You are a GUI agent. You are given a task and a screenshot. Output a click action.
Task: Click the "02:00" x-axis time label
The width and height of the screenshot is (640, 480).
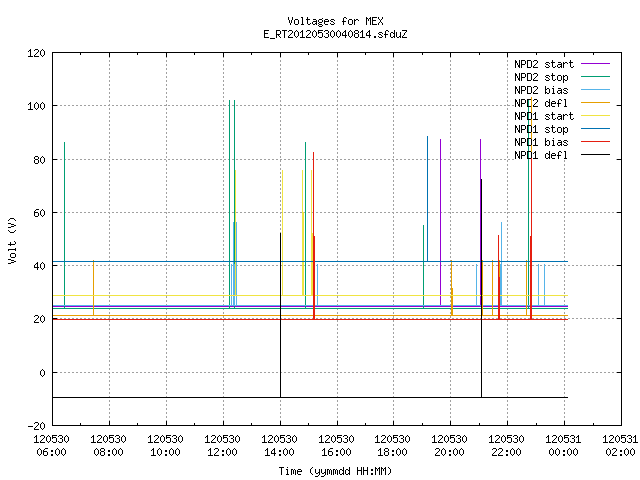[x=620, y=453]
